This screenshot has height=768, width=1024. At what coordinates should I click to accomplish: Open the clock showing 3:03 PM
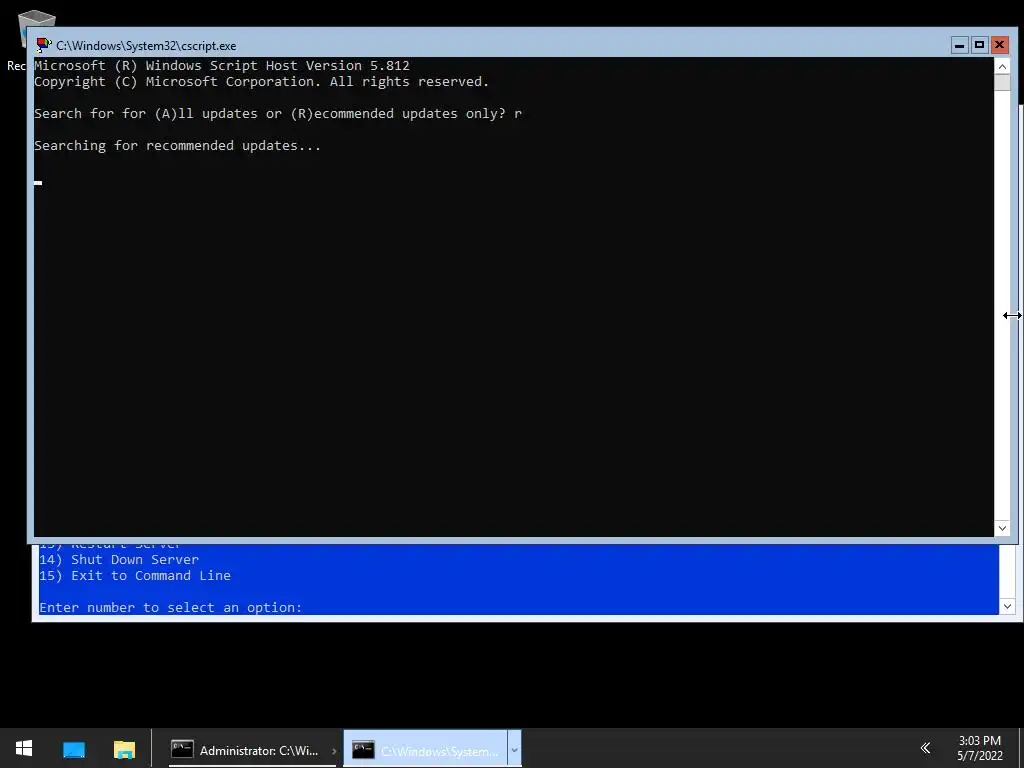point(980,748)
